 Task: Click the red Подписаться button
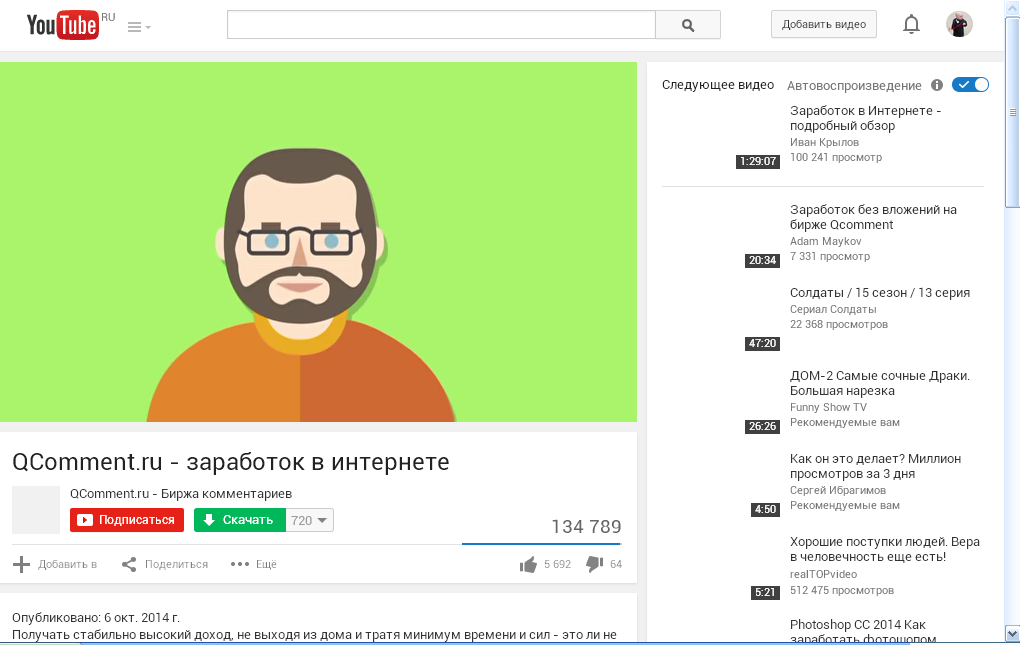click(x=127, y=520)
